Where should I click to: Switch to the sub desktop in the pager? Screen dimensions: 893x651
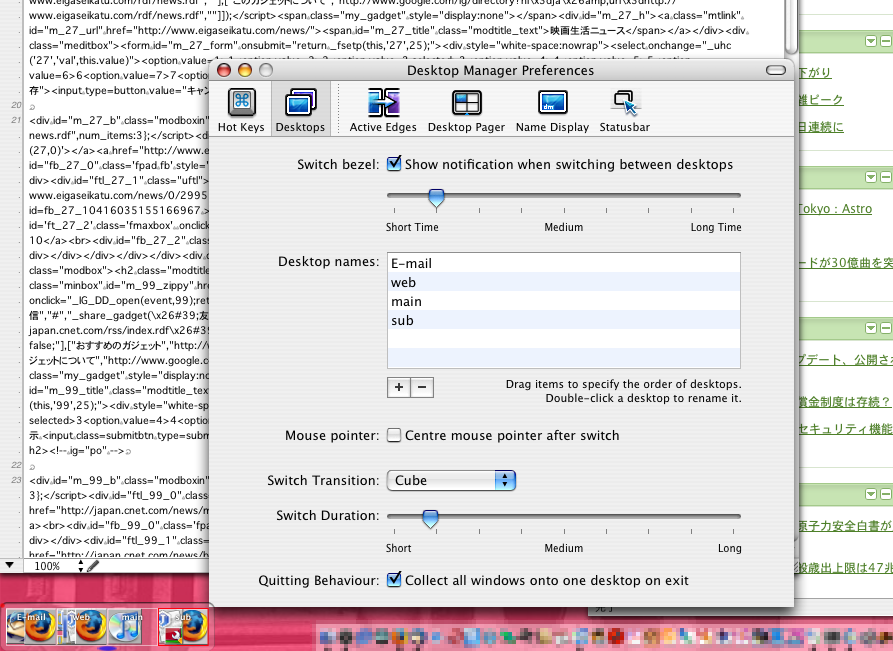coord(183,626)
